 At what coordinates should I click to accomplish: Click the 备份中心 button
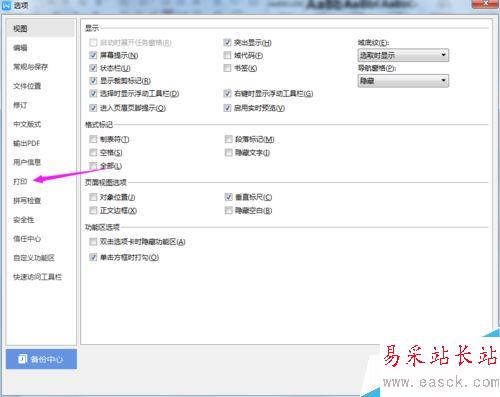click(41, 359)
